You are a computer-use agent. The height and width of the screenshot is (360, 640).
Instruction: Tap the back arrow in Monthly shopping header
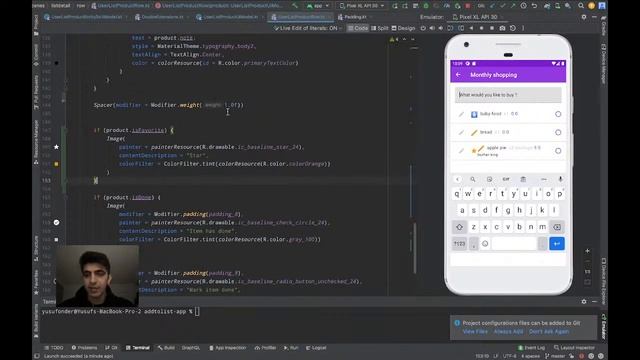(x=458, y=75)
